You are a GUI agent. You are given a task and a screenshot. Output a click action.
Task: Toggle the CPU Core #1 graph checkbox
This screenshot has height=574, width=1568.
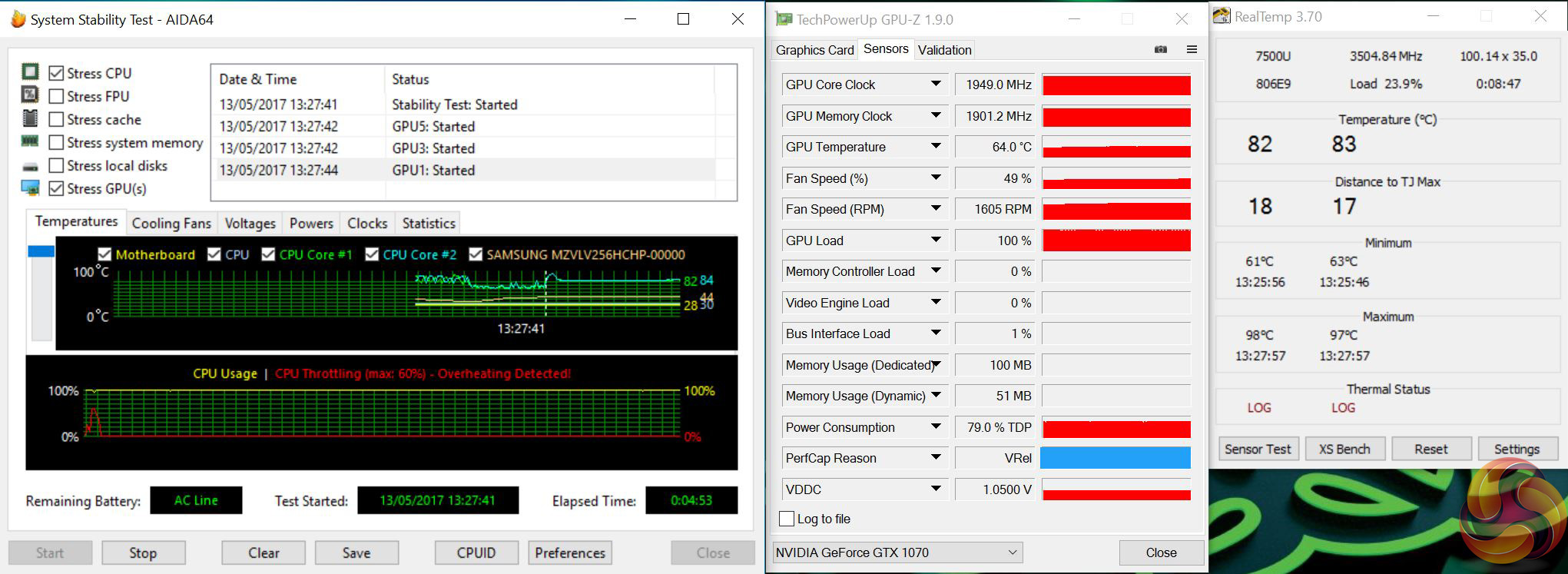[268, 254]
